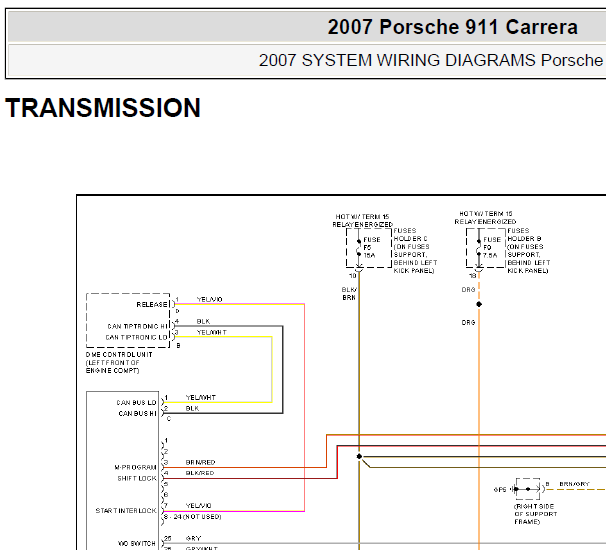Click the "GRY" wire label at pin 25

(x=193, y=538)
